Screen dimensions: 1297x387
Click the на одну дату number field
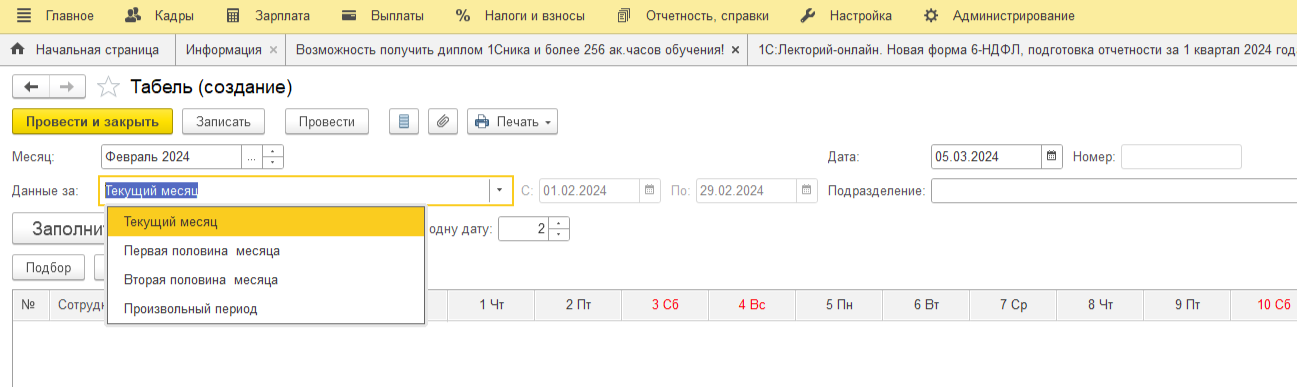coord(524,229)
